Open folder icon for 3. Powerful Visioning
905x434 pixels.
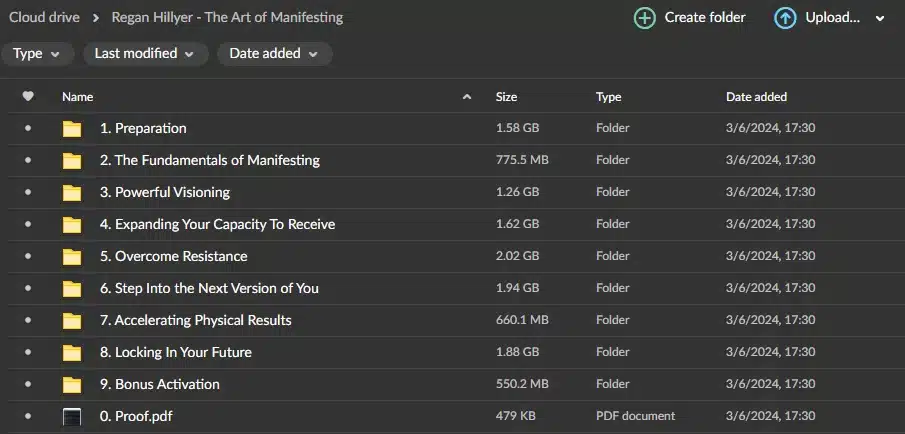[72, 193]
